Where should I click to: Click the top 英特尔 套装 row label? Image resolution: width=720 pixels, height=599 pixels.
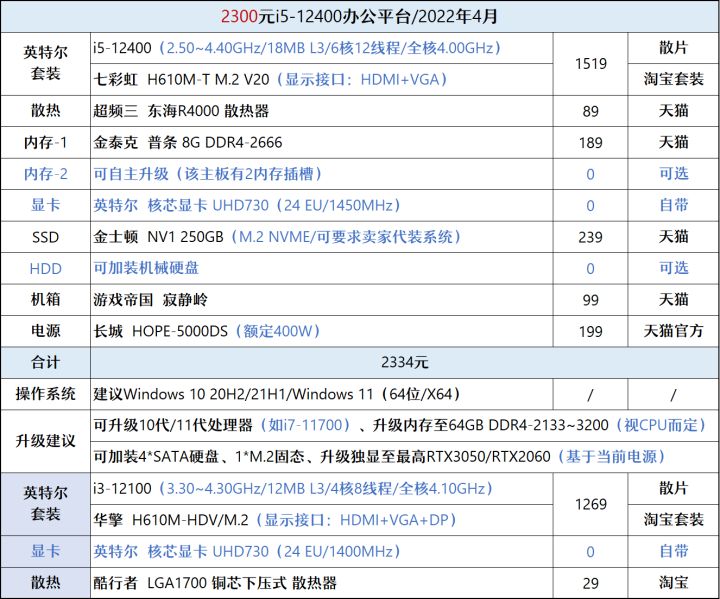(x=45, y=64)
